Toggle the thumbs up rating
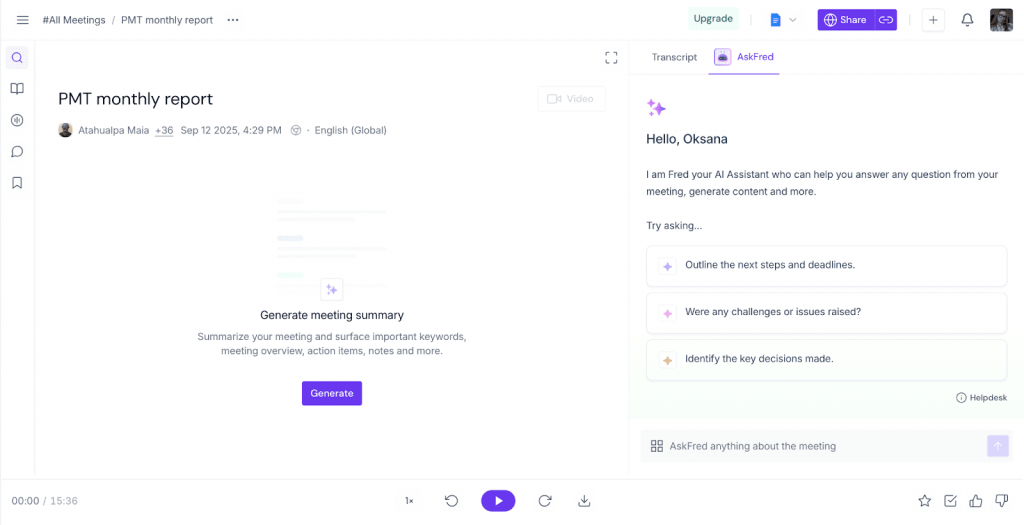 click(975, 501)
